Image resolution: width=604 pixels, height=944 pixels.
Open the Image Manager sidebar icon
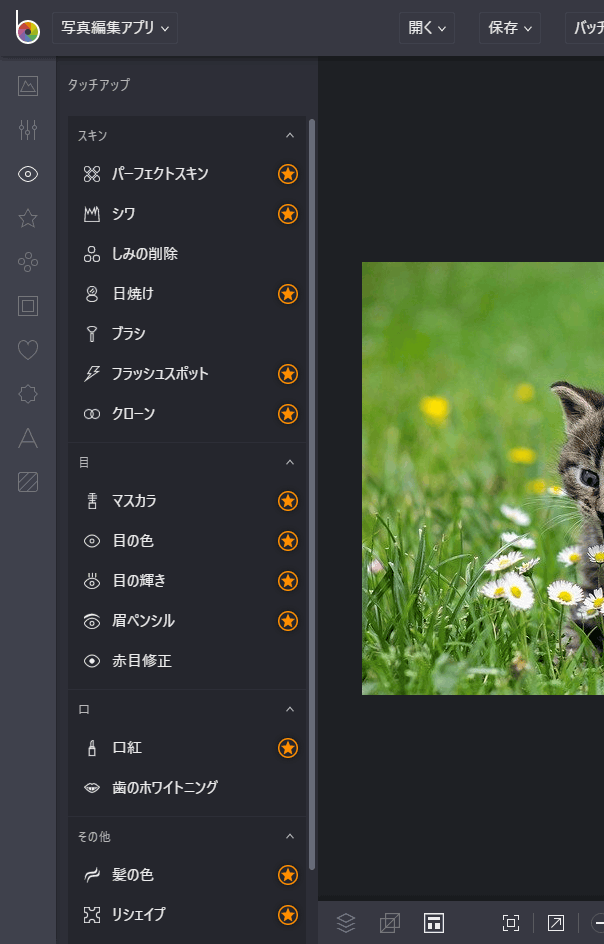pos(28,86)
